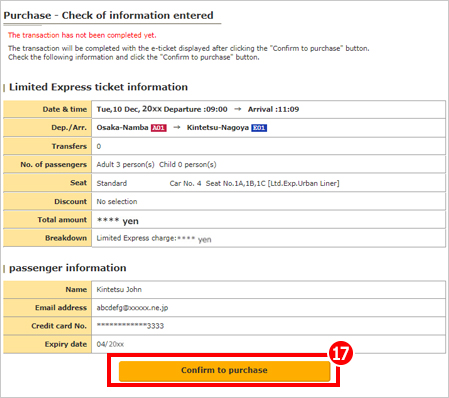The height and width of the screenshot is (398, 449).
Task: Click the Confirm to purchase button
Action: coord(224,371)
